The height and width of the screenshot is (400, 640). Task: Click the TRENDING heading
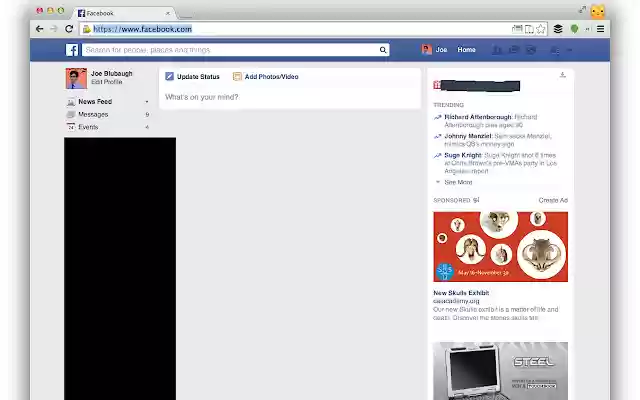[x=449, y=105]
